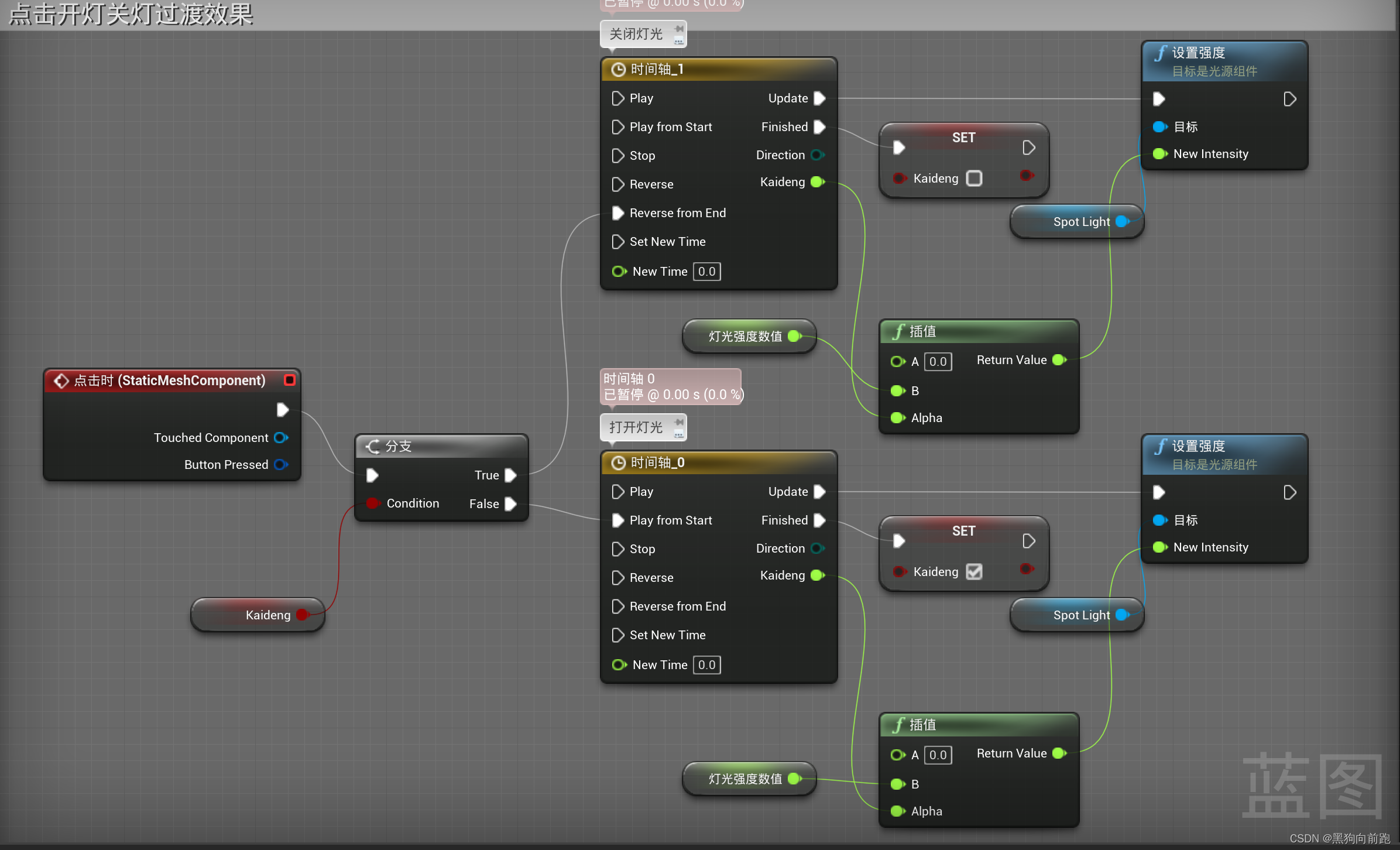
Task: Click the pin icon on 关闭灯光 comment bubble
Action: [x=678, y=29]
